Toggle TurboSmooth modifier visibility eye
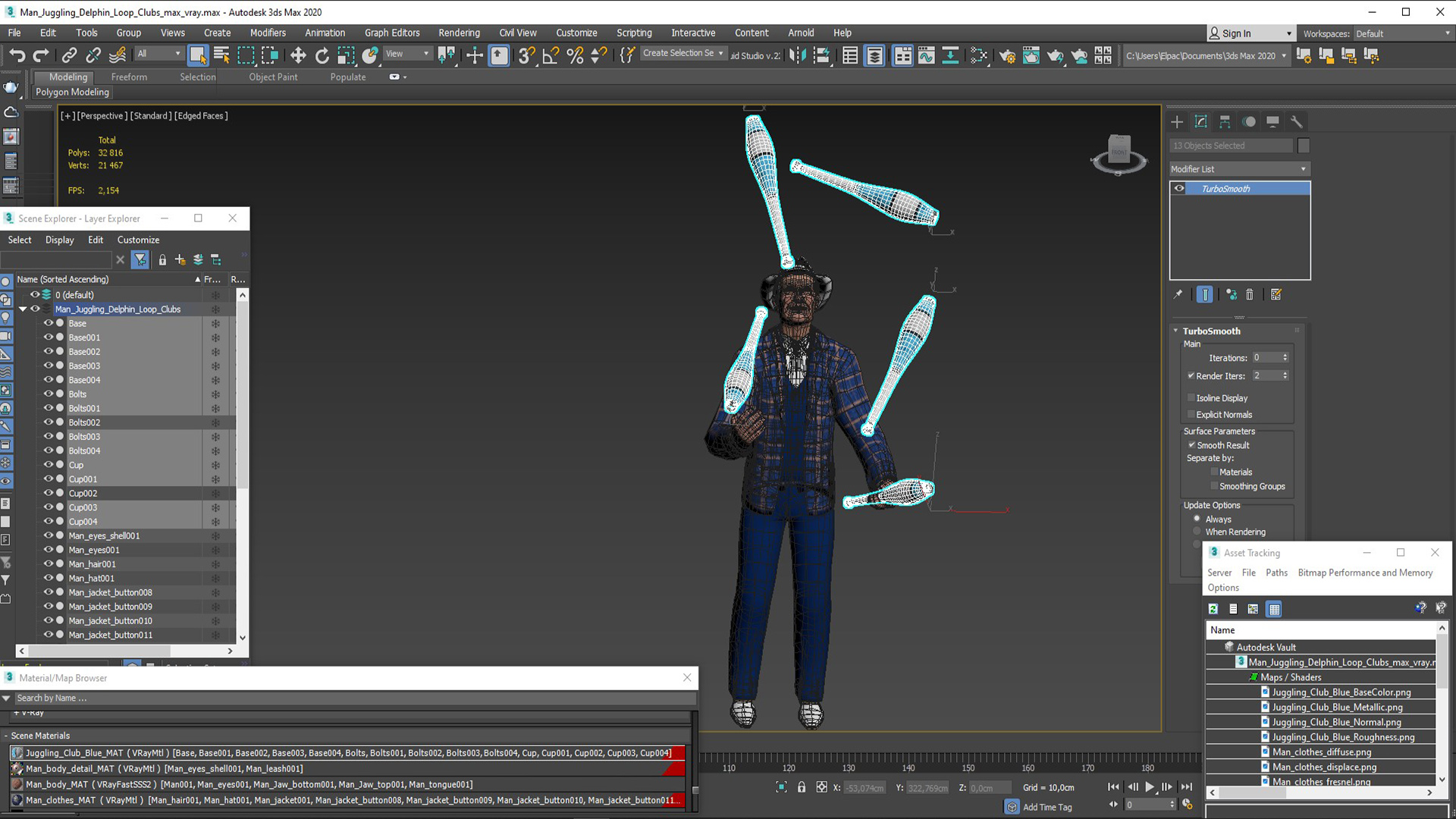This screenshot has height=819, width=1456. (1179, 188)
